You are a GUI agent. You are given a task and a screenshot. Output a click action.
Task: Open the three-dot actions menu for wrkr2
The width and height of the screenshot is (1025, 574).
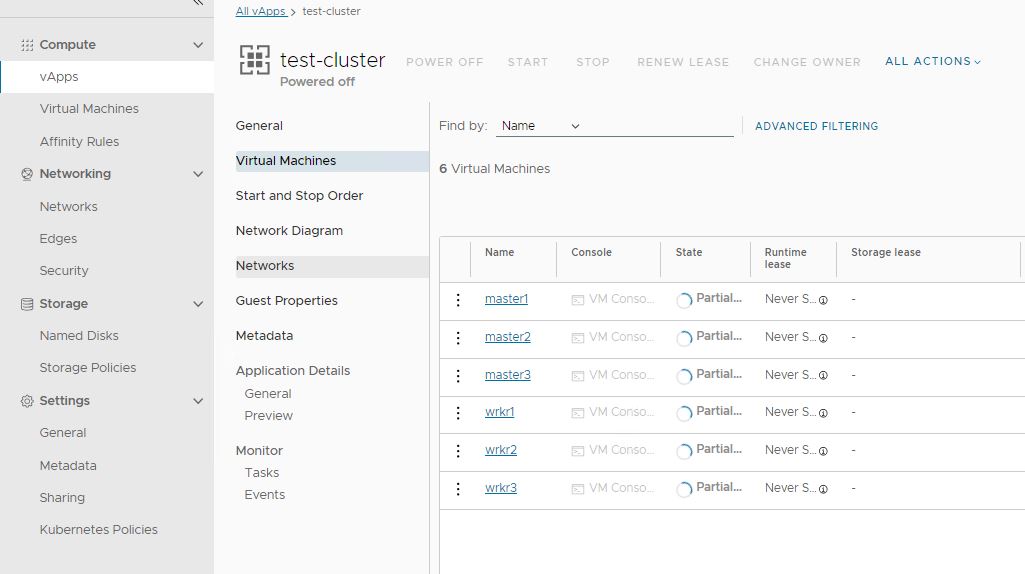tap(458, 451)
